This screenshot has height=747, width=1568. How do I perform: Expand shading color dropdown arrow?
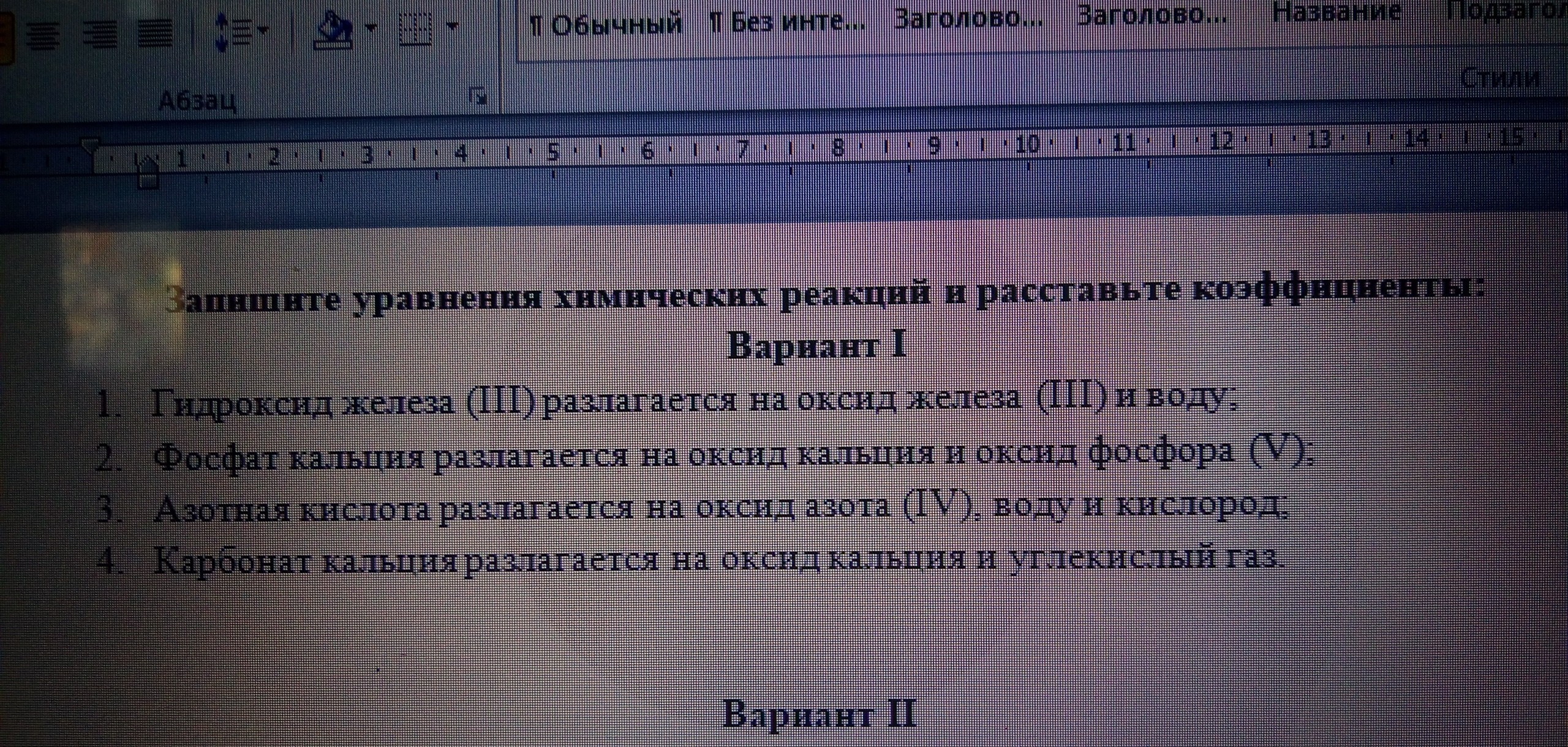pos(371,27)
